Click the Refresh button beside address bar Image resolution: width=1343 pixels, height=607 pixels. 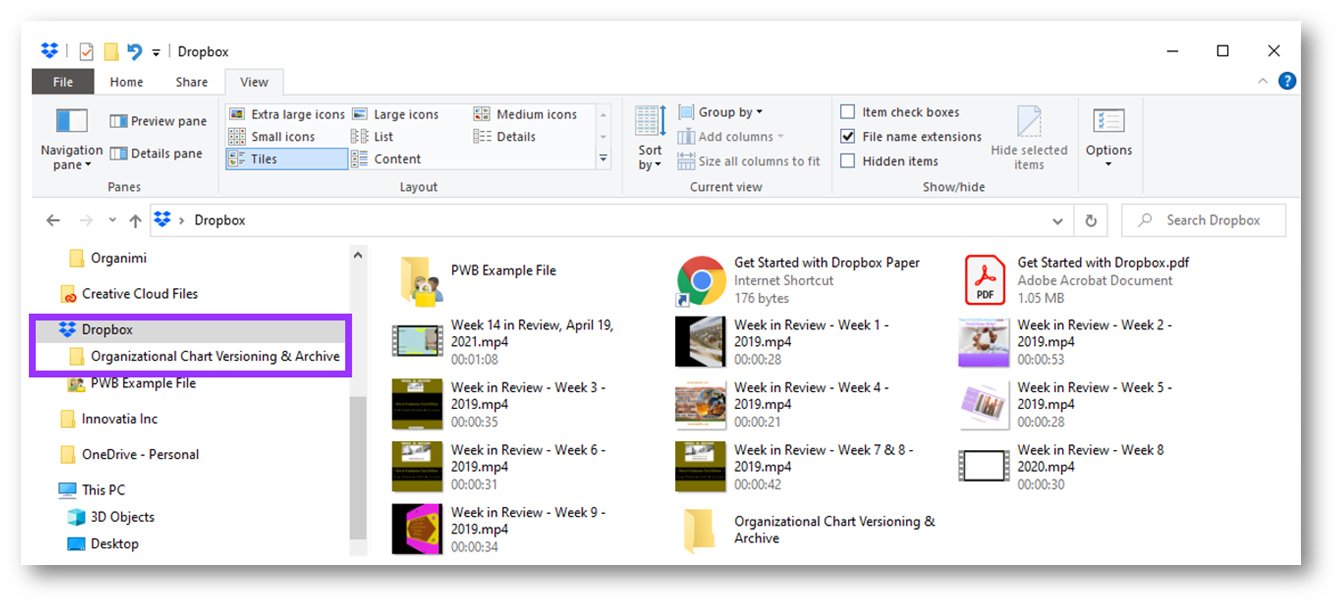pyautogui.click(x=1090, y=221)
